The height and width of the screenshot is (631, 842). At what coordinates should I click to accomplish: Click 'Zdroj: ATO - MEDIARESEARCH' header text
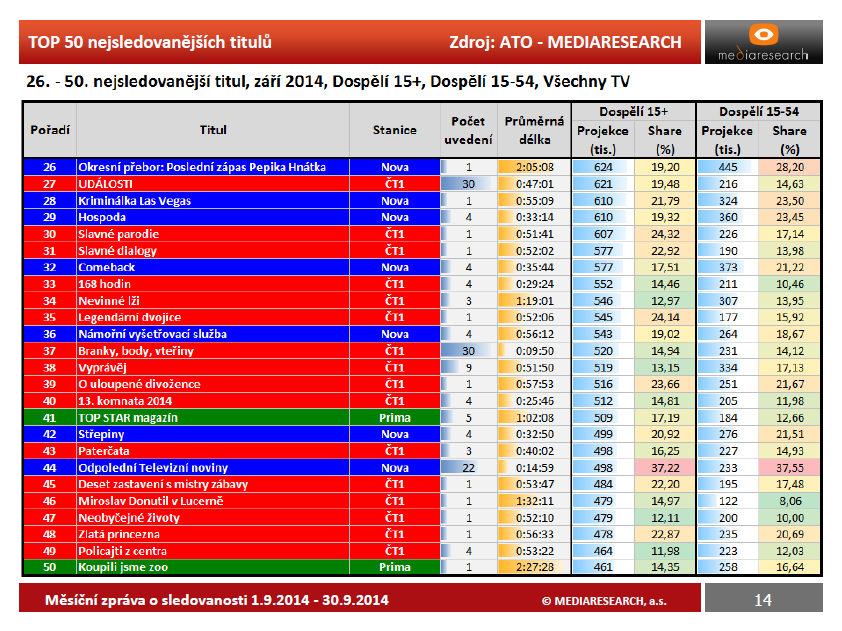(565, 42)
